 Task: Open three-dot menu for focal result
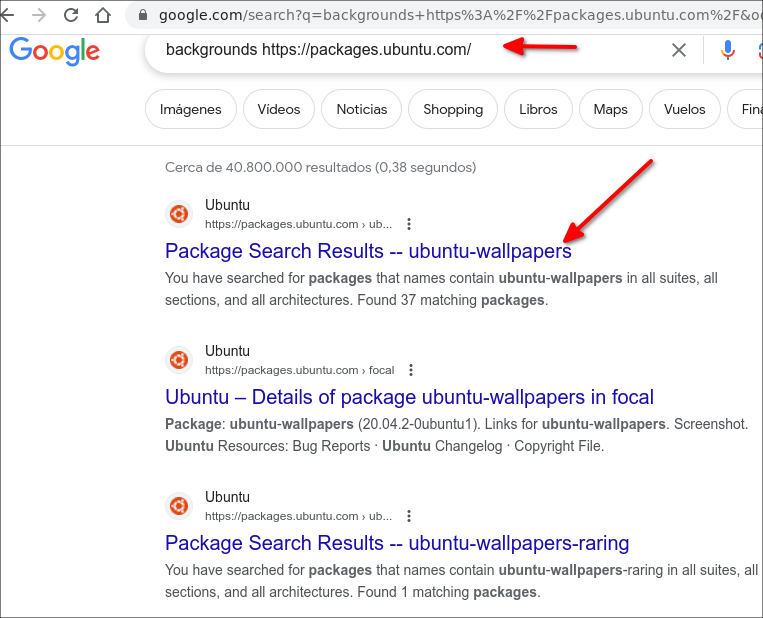pos(411,370)
